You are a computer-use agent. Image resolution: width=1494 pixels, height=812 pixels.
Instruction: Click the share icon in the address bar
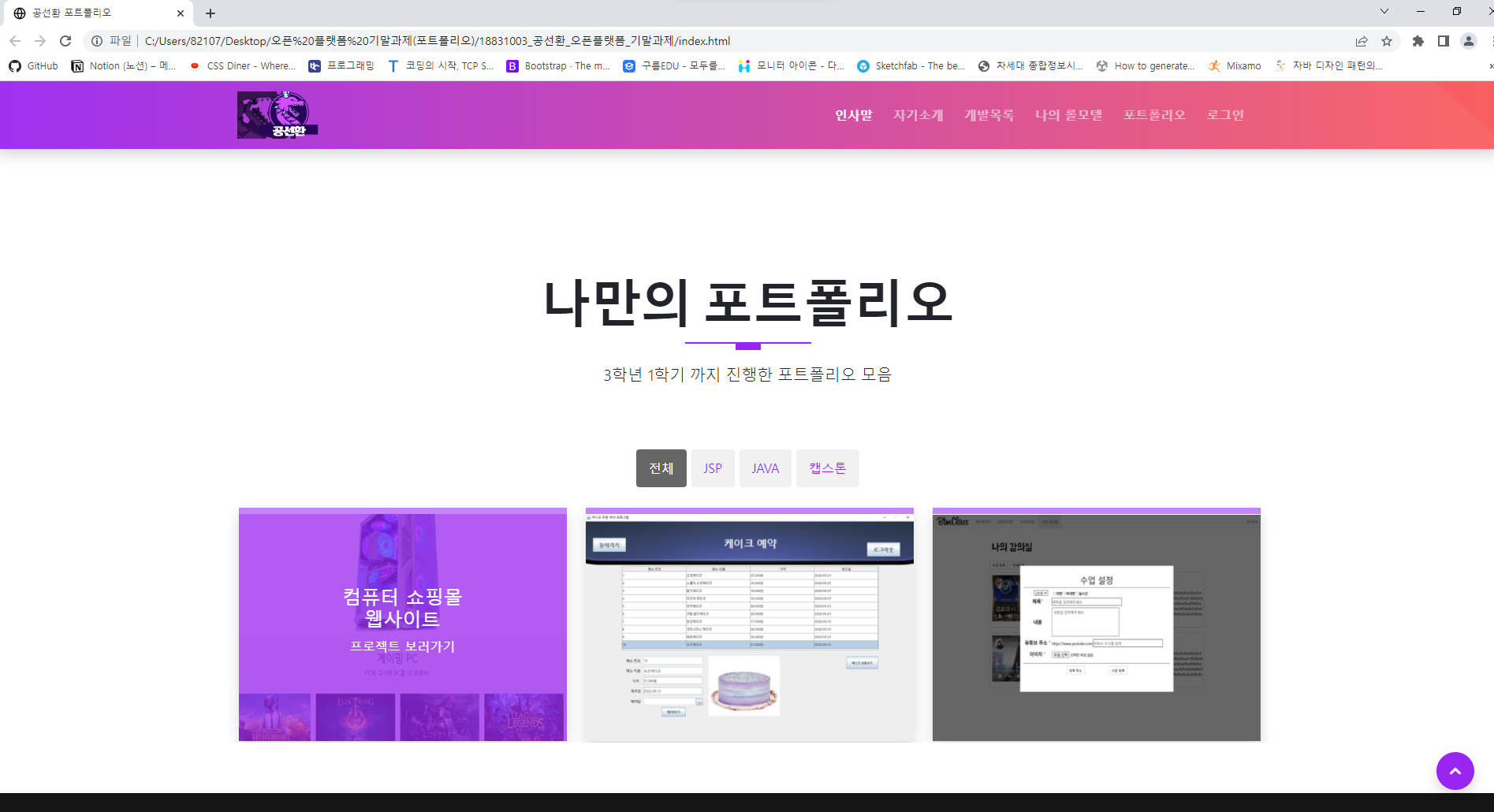[1362, 40]
